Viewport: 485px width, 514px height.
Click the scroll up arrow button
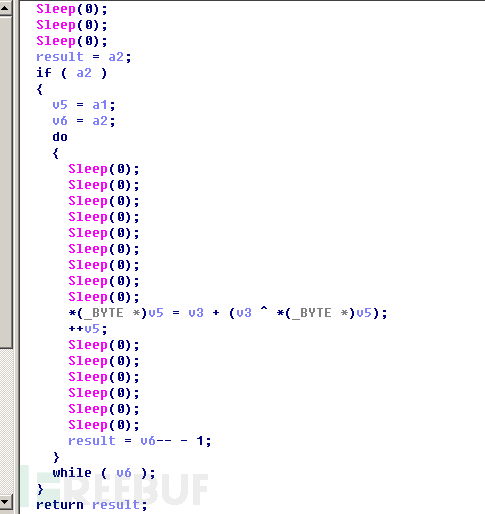pyautogui.click(x=6, y=8)
